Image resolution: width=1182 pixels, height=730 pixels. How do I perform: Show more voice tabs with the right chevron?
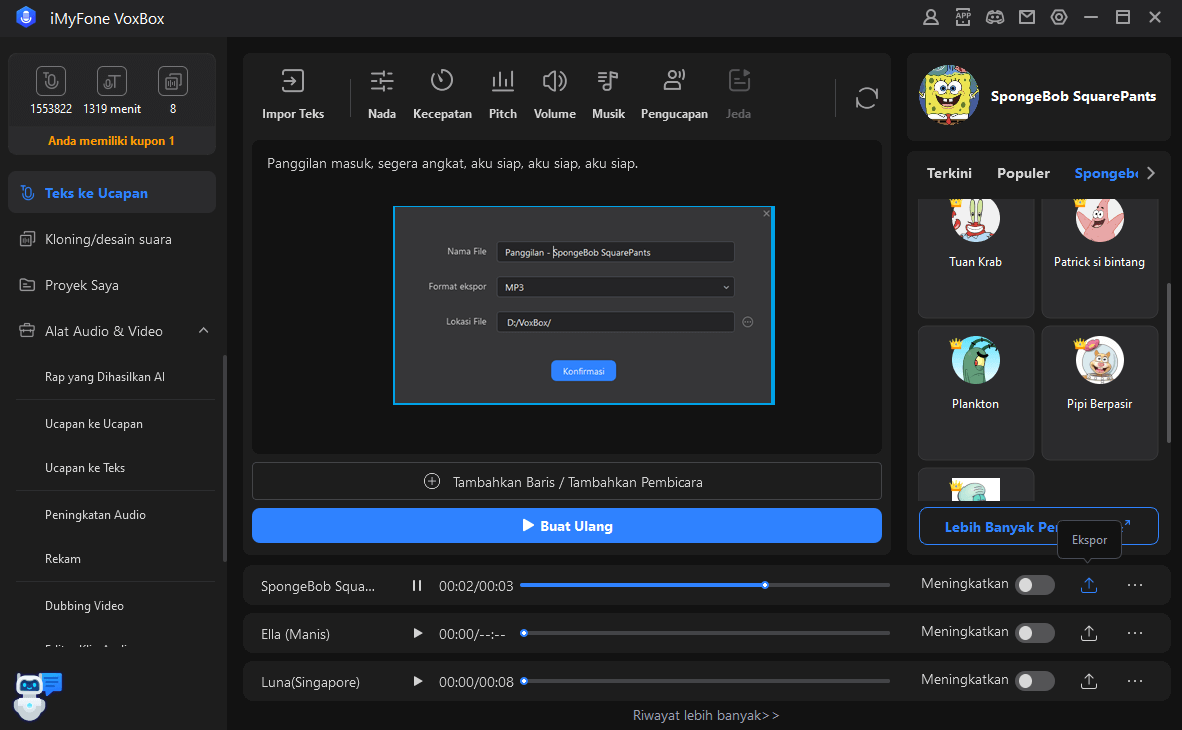tap(1150, 173)
